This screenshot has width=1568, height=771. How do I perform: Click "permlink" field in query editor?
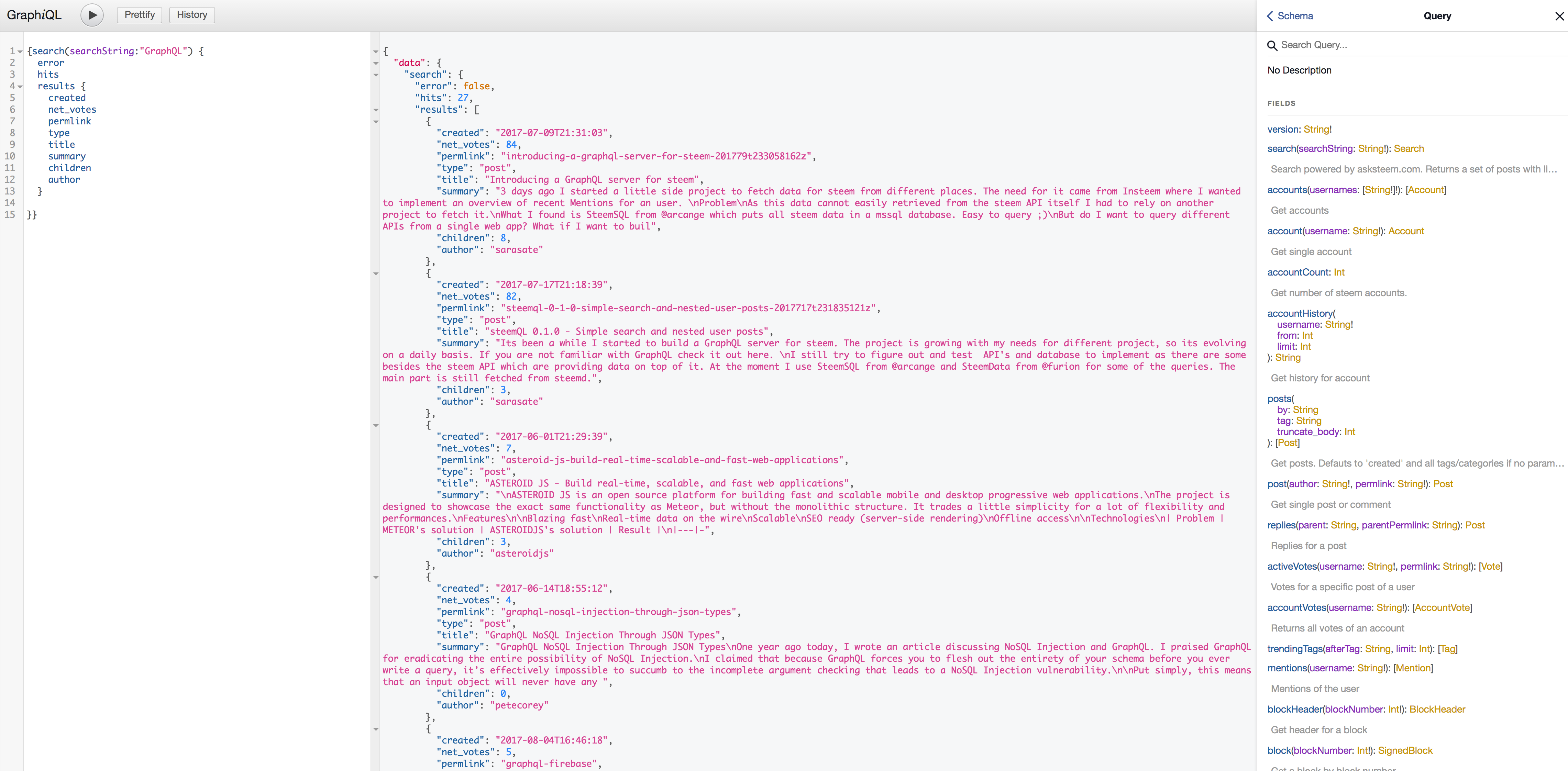click(70, 121)
